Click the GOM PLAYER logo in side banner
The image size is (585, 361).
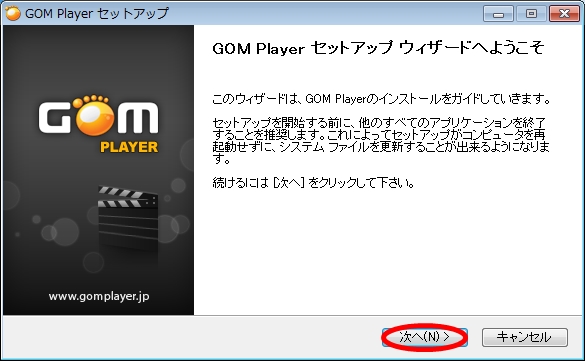(99, 124)
